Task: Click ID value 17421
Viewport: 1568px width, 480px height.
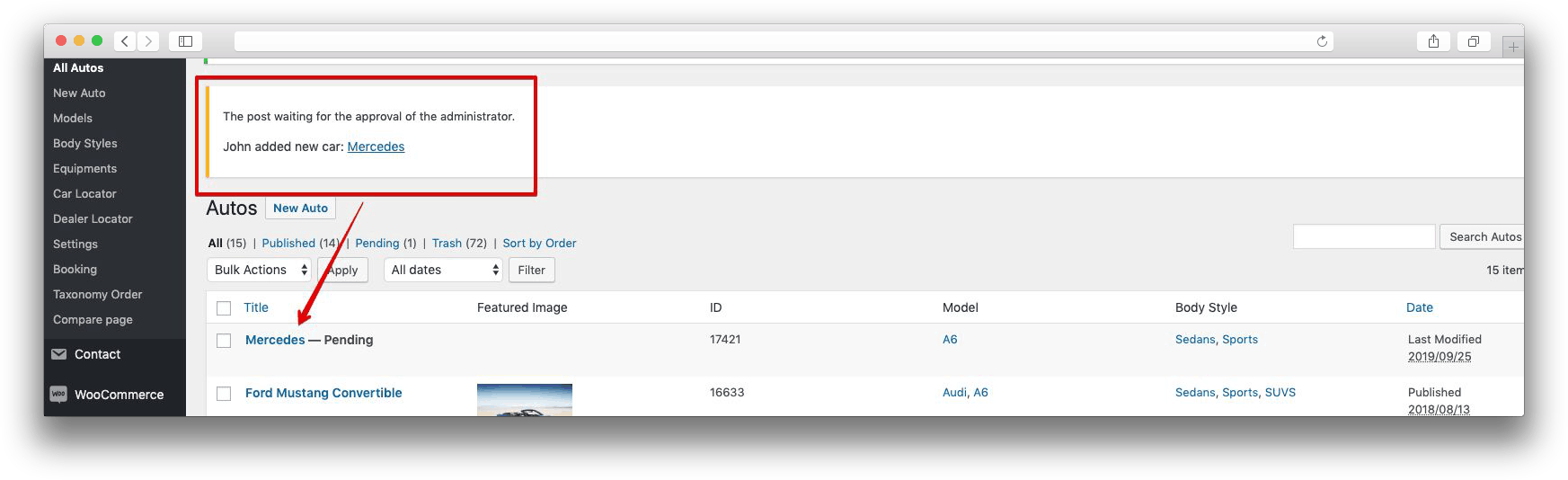Action: 725,339
